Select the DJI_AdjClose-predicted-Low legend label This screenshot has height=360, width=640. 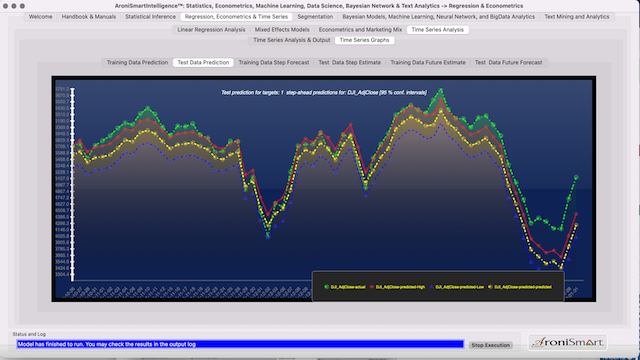point(459,287)
